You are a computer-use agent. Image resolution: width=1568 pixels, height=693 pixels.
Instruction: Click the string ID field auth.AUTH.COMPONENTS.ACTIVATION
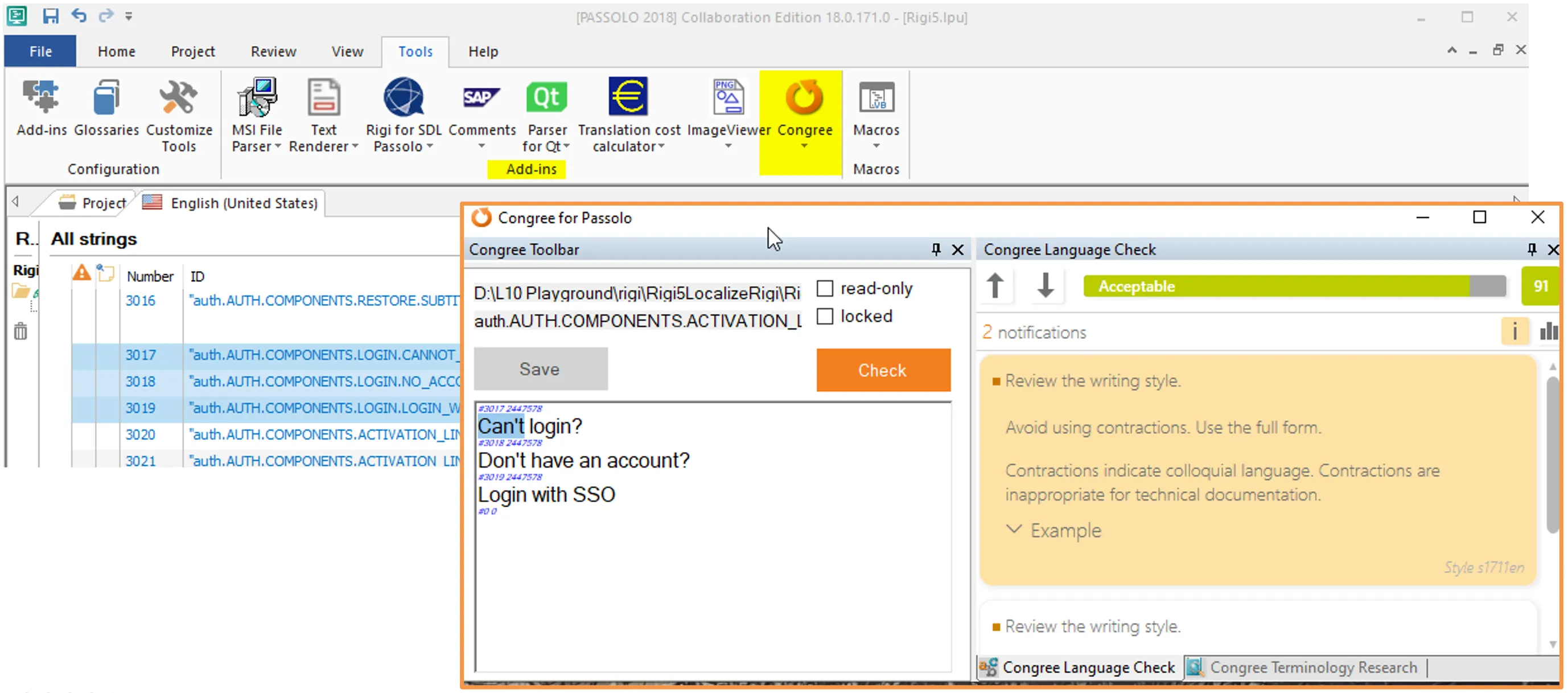click(x=637, y=321)
